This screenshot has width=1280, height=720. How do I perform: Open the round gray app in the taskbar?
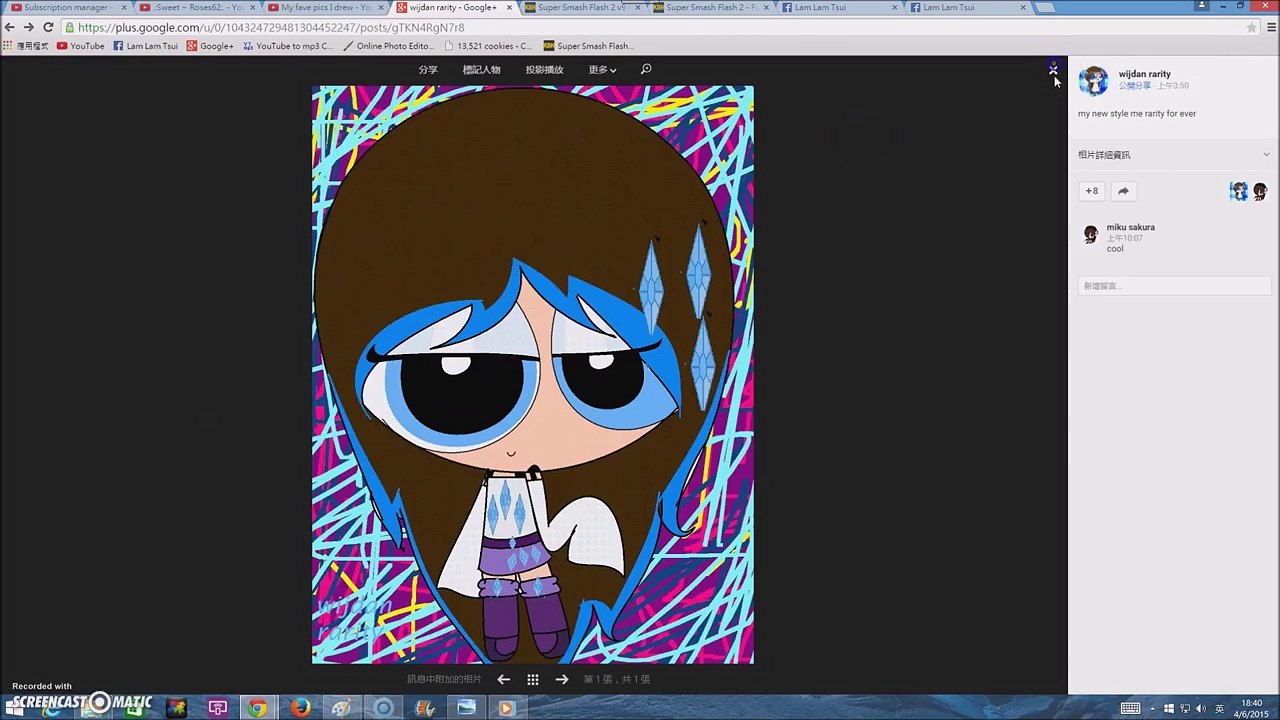click(383, 708)
